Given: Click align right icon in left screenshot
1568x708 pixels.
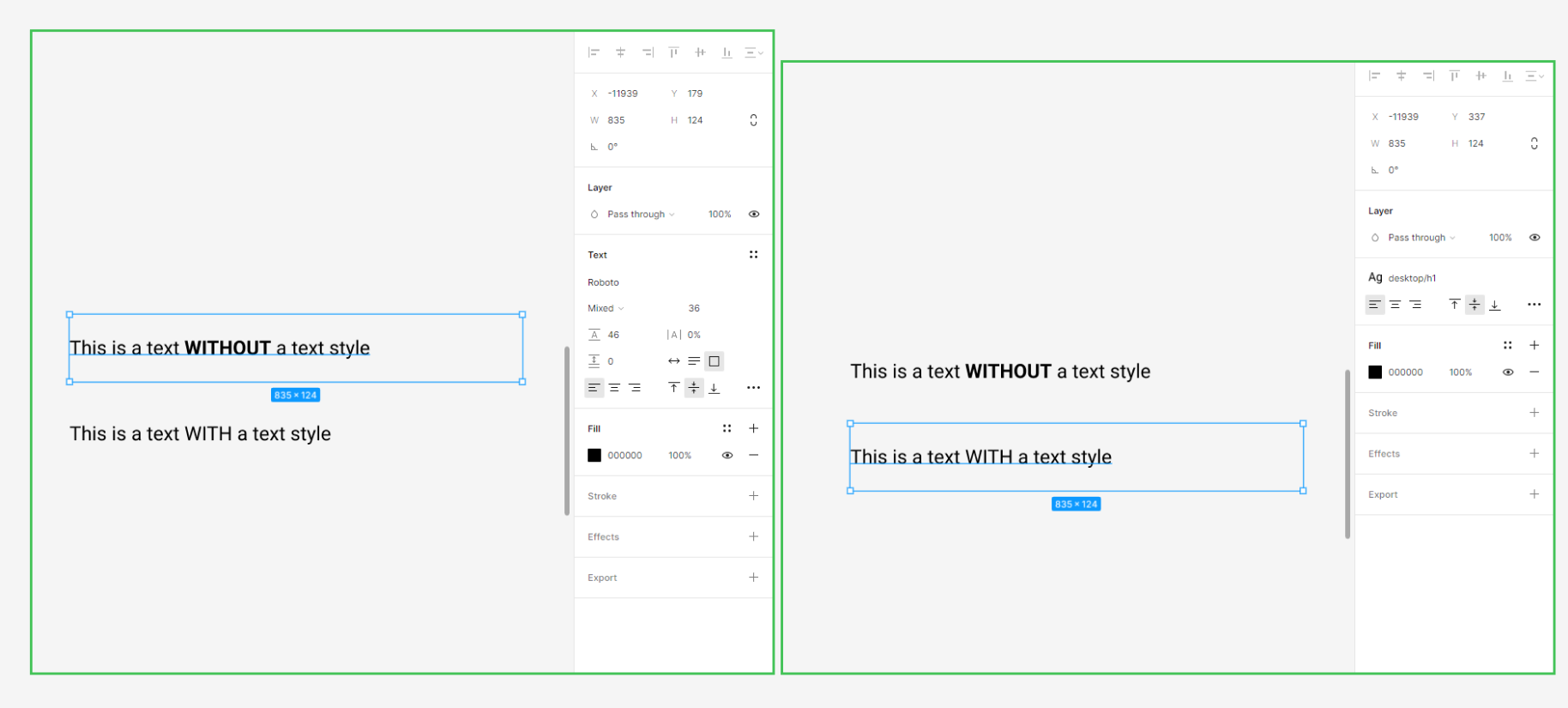Looking at the screenshot, I should [x=648, y=52].
